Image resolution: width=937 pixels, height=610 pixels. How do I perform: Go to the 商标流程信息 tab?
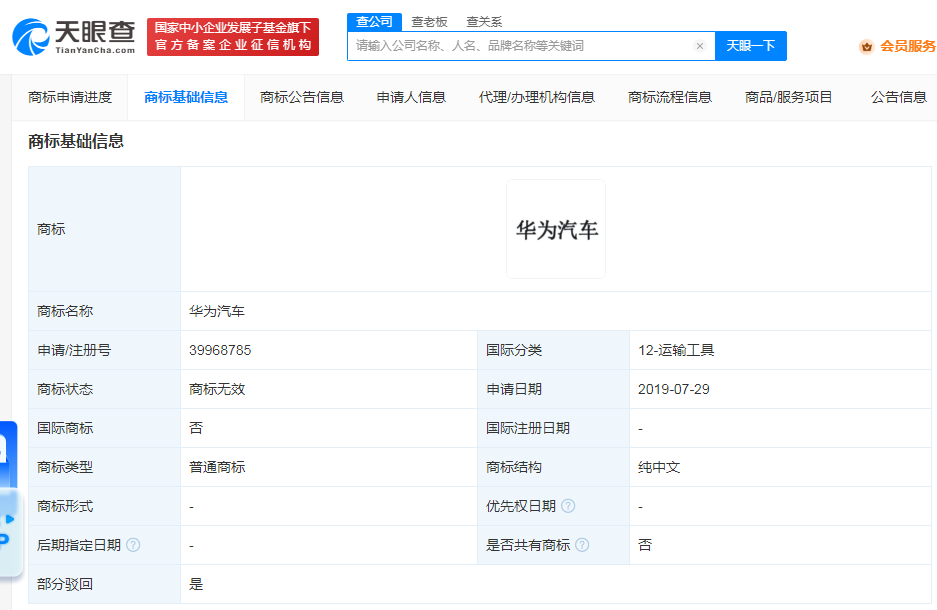click(x=670, y=97)
